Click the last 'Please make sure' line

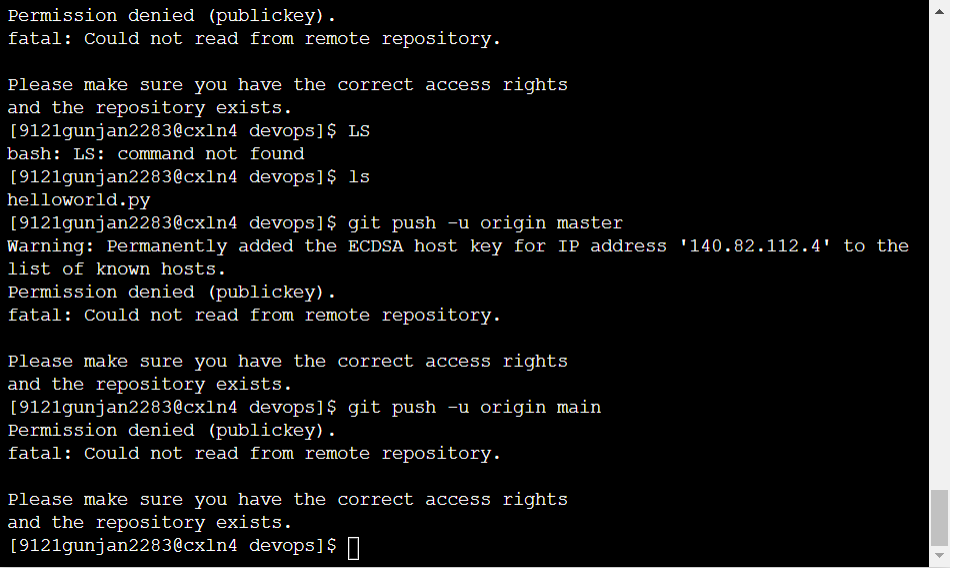[x=287, y=500]
